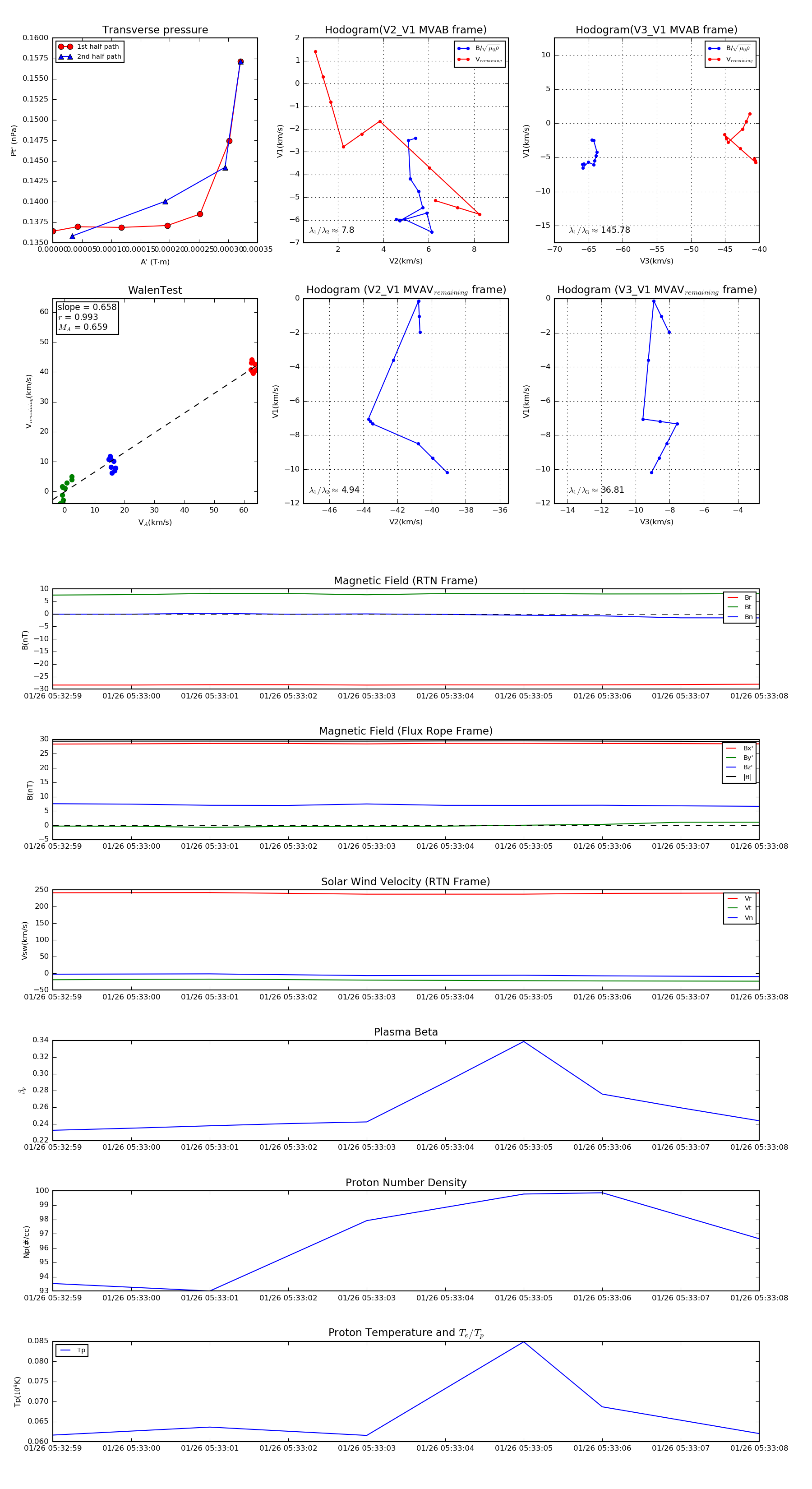Screen dimensions: 812x1489
Task: Click the V_A(km/s) x-axis label of WalenTest
Action: 155,523
